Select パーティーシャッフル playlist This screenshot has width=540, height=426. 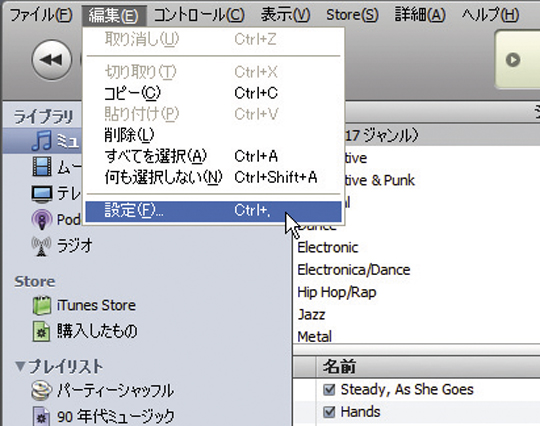[115, 391]
